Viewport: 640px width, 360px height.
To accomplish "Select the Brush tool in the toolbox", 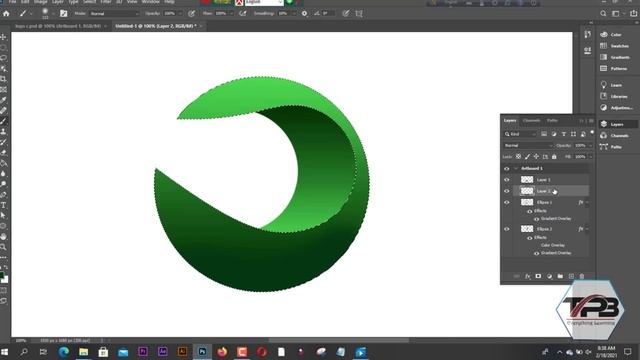I will click(x=3, y=121).
